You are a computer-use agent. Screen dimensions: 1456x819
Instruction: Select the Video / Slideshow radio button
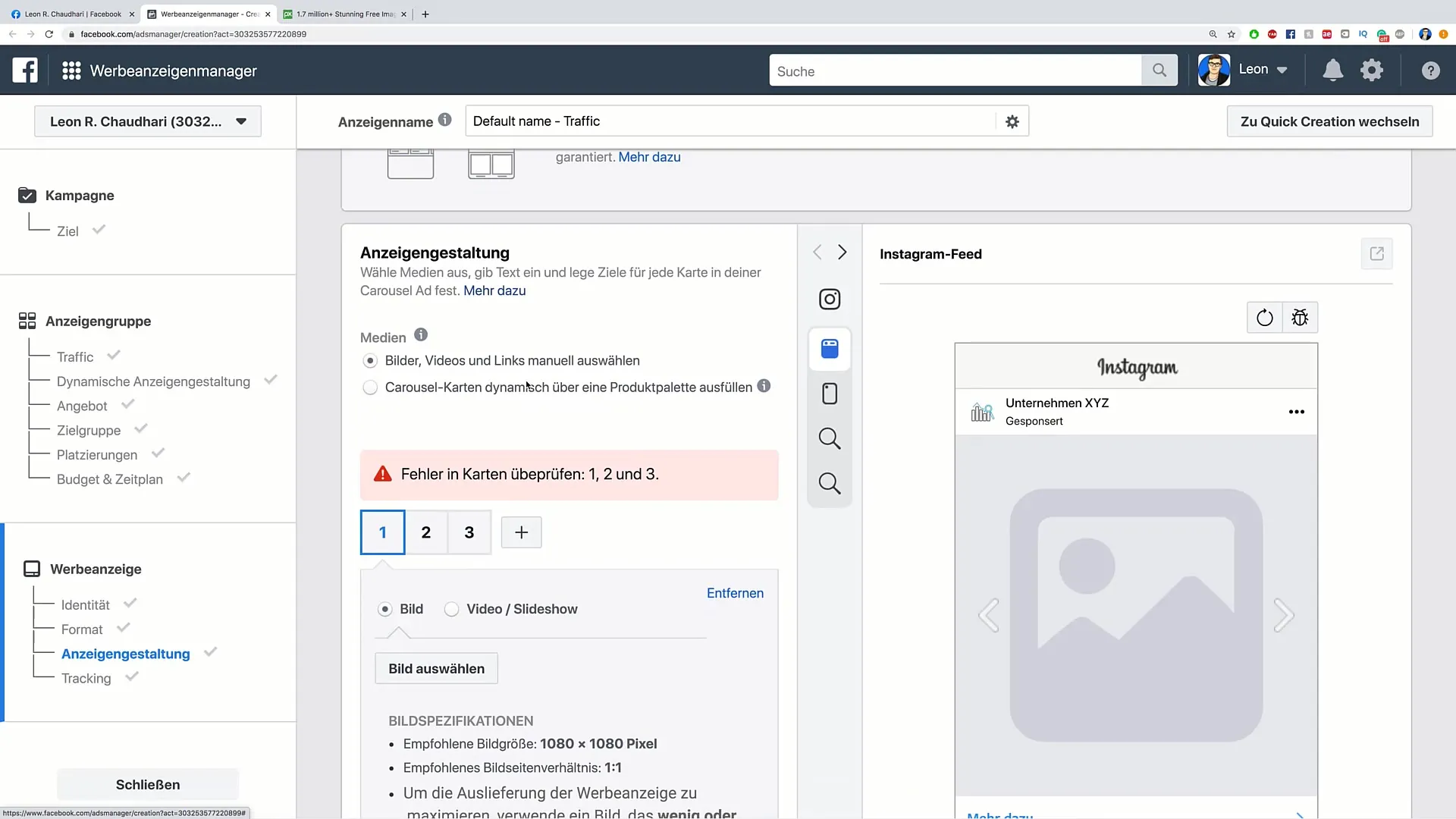tap(451, 609)
